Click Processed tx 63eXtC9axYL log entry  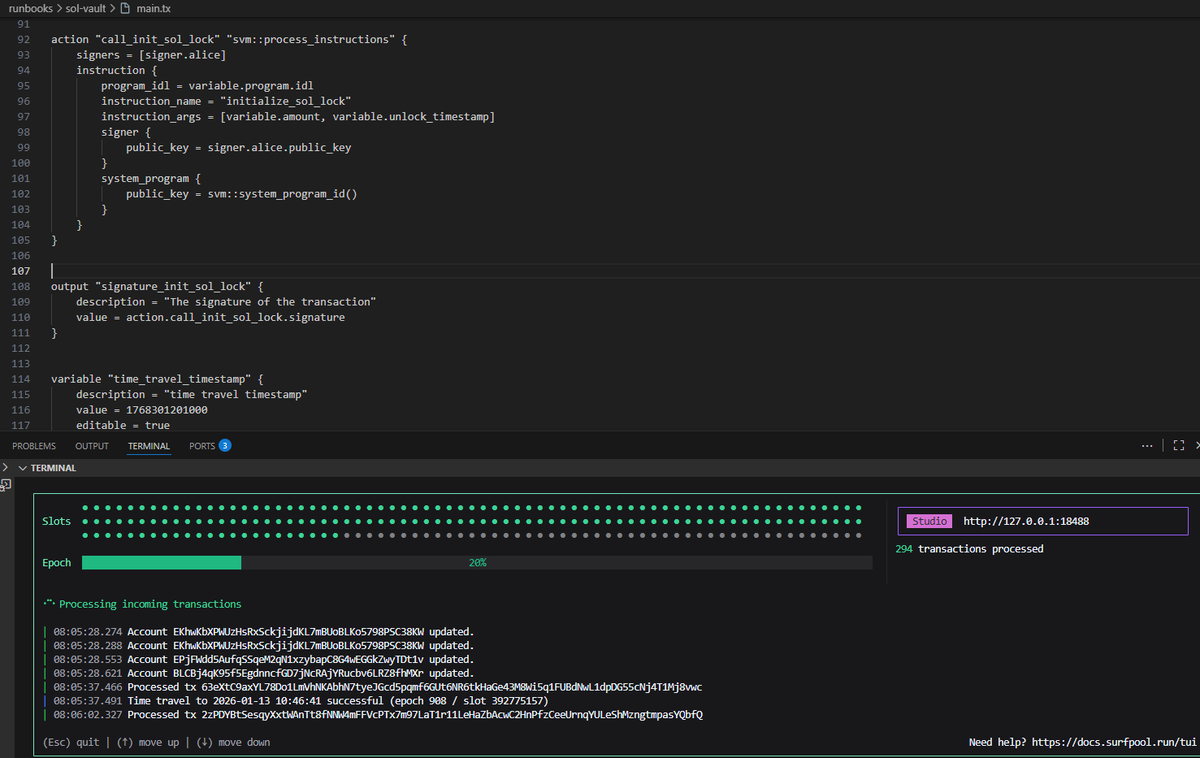(x=377, y=687)
